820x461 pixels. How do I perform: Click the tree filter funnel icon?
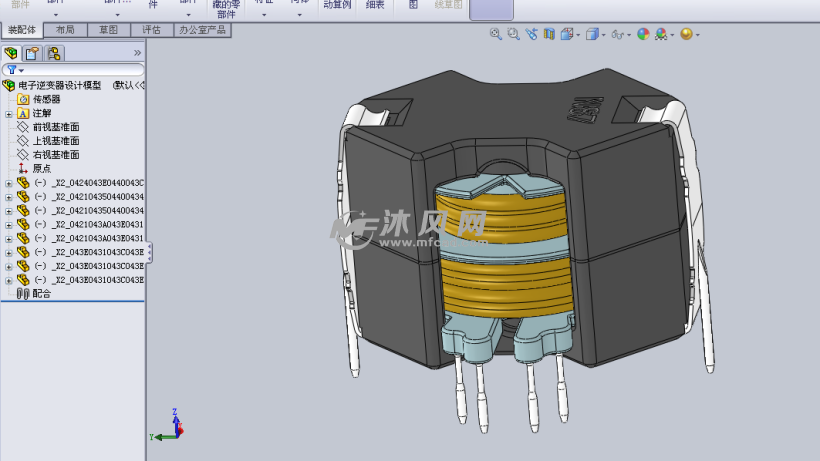[x=12, y=70]
